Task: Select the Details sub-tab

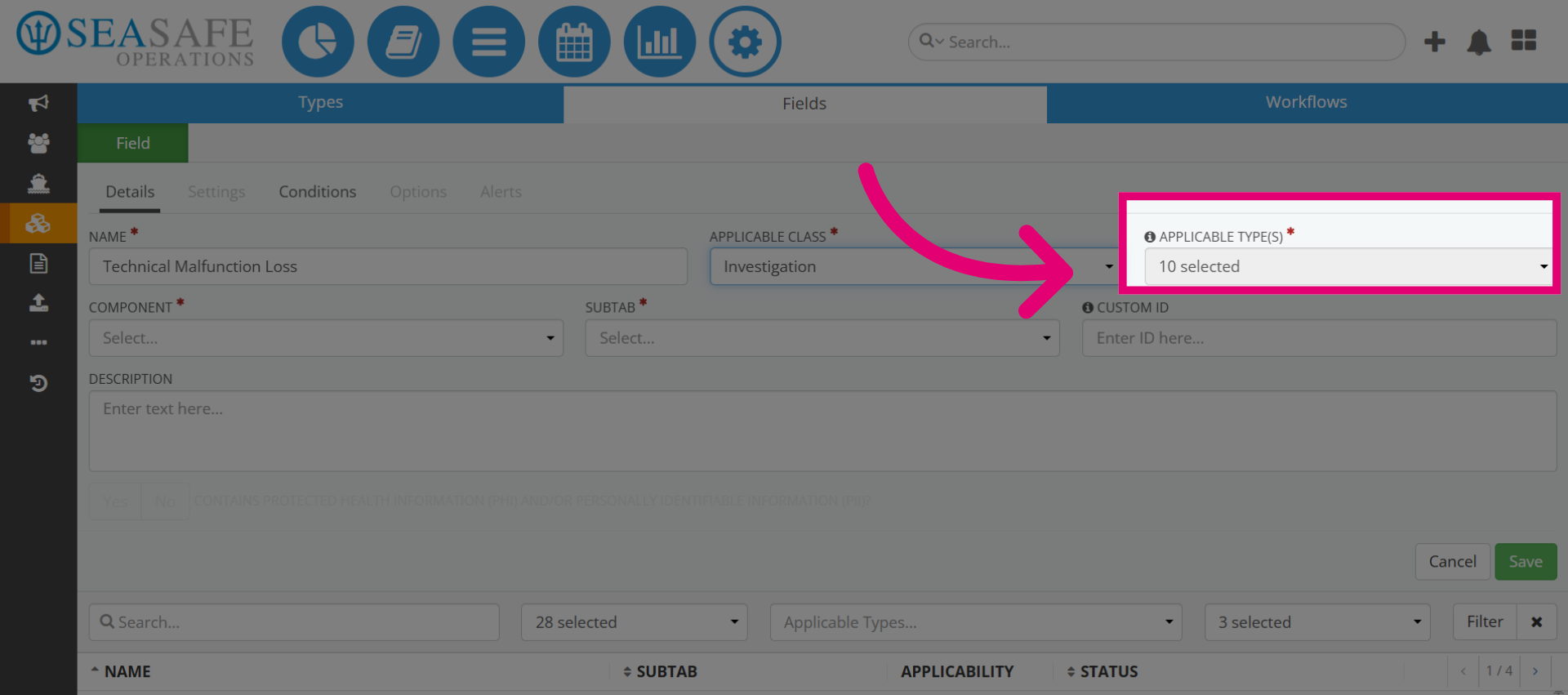Action: point(130,192)
